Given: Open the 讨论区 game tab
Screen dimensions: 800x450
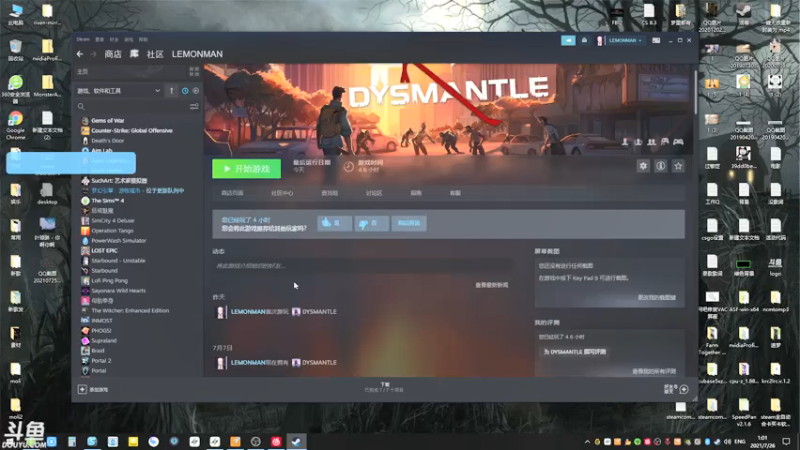Looking at the screenshot, I should (374, 193).
